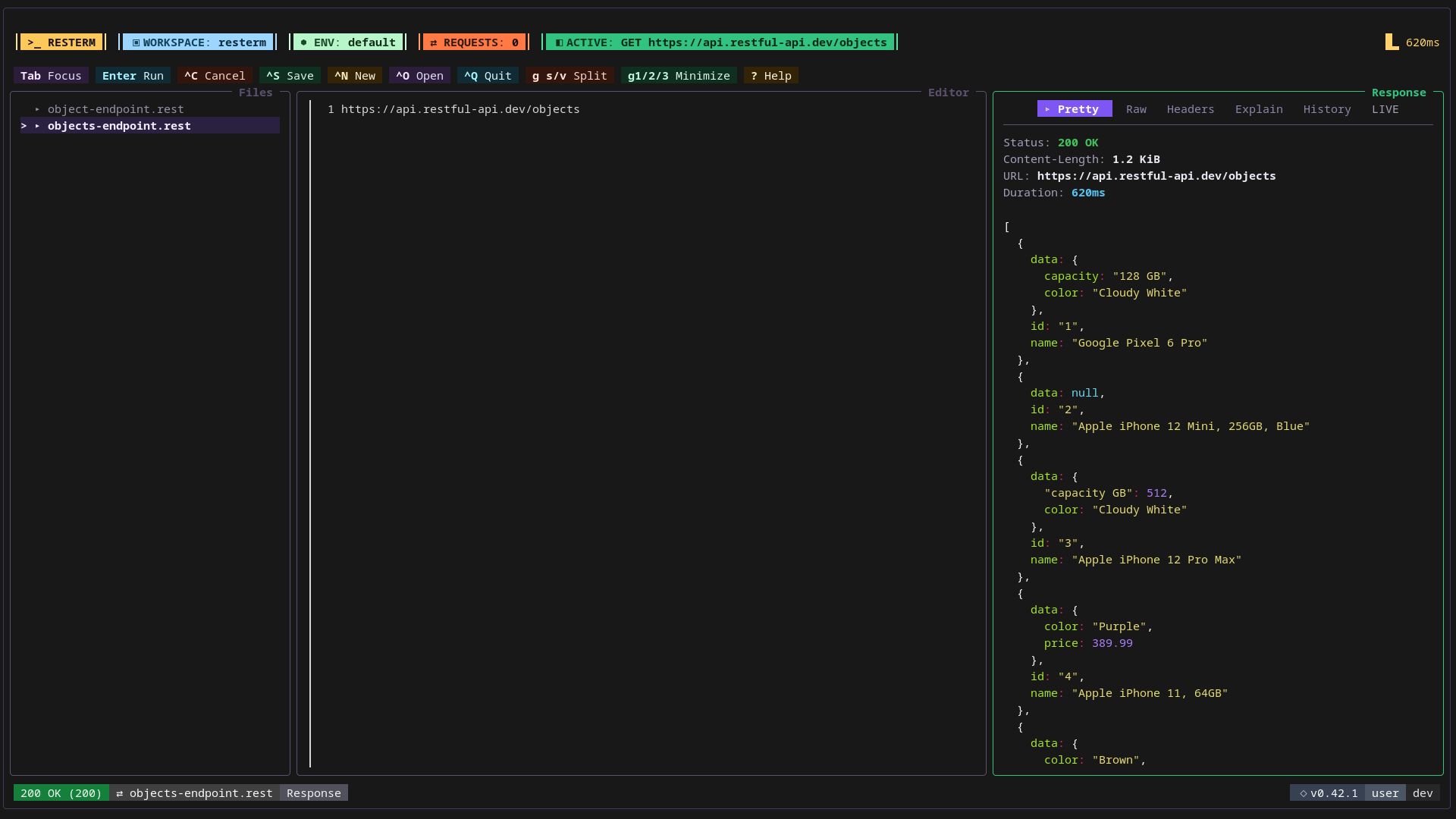Click the color: "Brown" line

pos(1095,760)
